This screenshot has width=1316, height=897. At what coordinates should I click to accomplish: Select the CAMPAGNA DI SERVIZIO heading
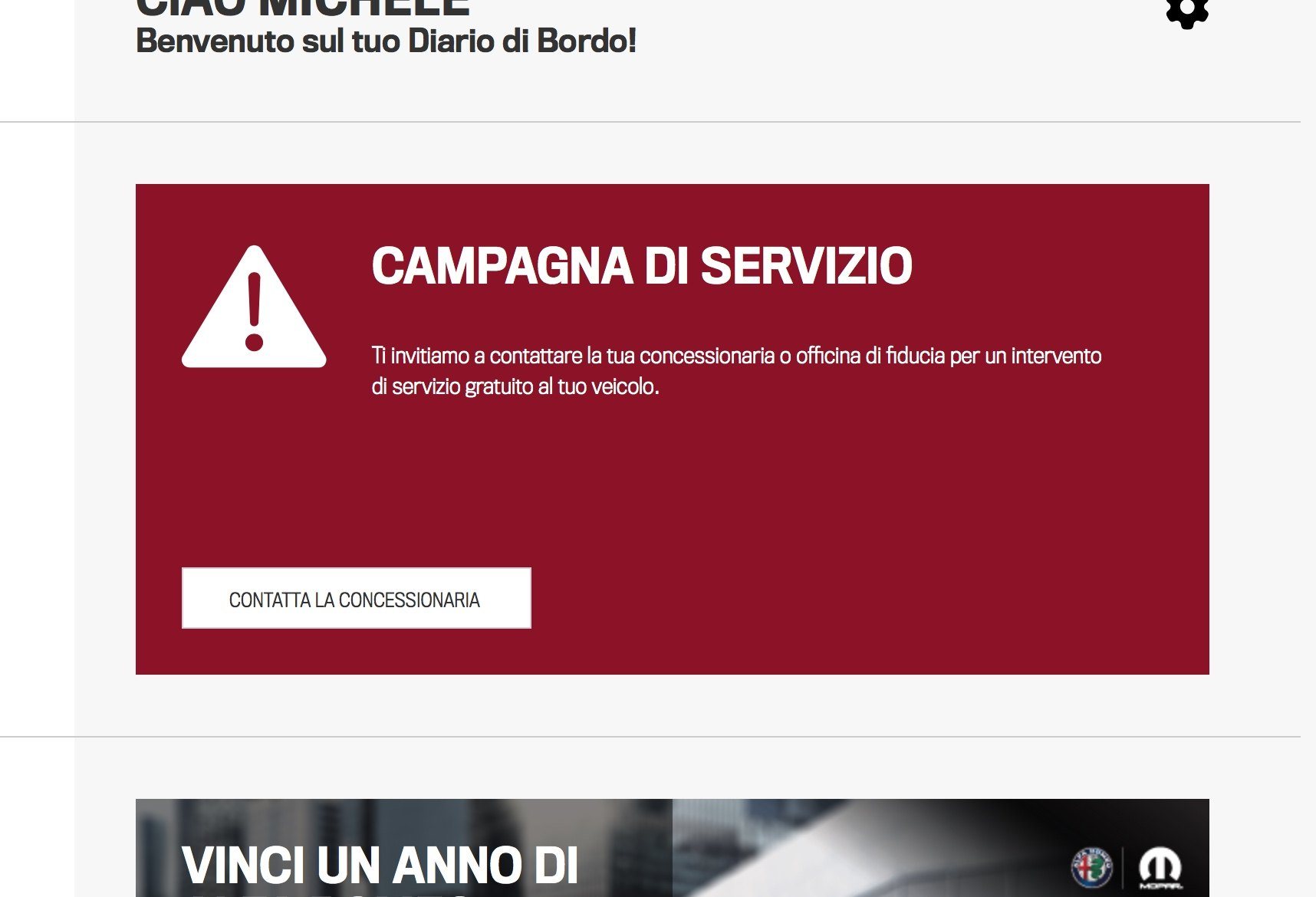coord(642,266)
